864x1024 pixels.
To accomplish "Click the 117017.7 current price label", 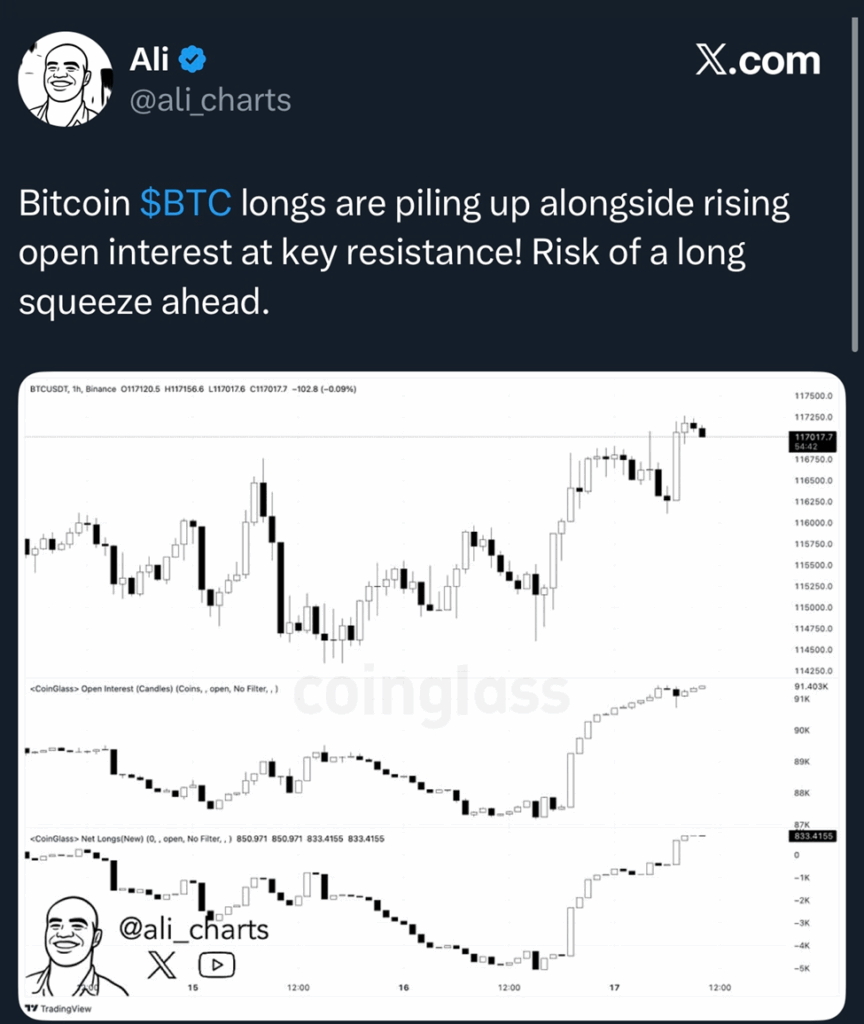I will 812,441.
